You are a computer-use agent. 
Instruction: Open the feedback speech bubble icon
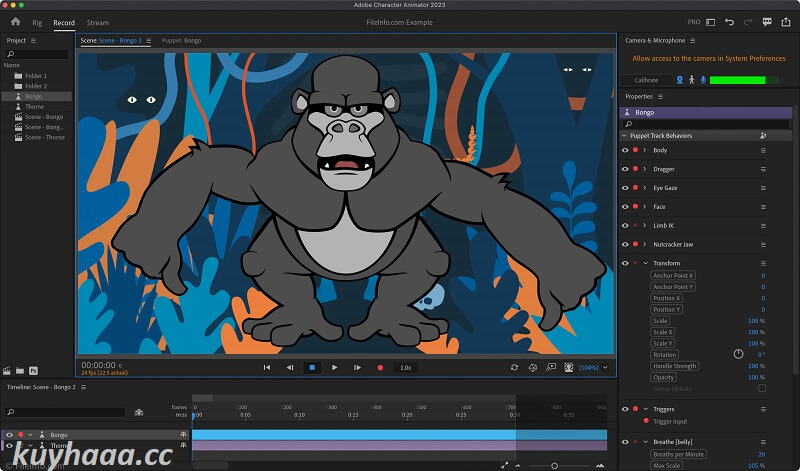click(x=767, y=22)
